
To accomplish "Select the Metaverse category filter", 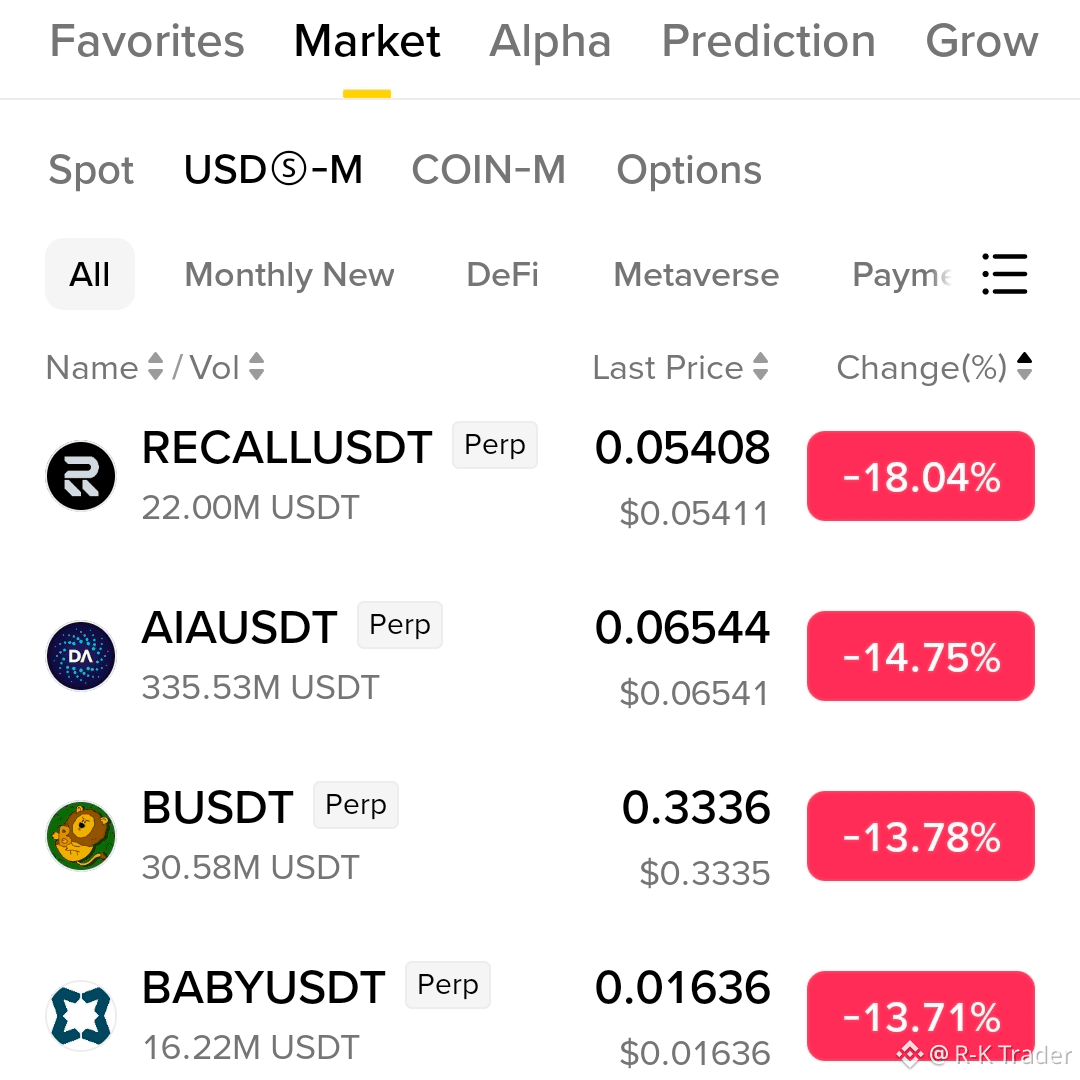I will (x=696, y=274).
